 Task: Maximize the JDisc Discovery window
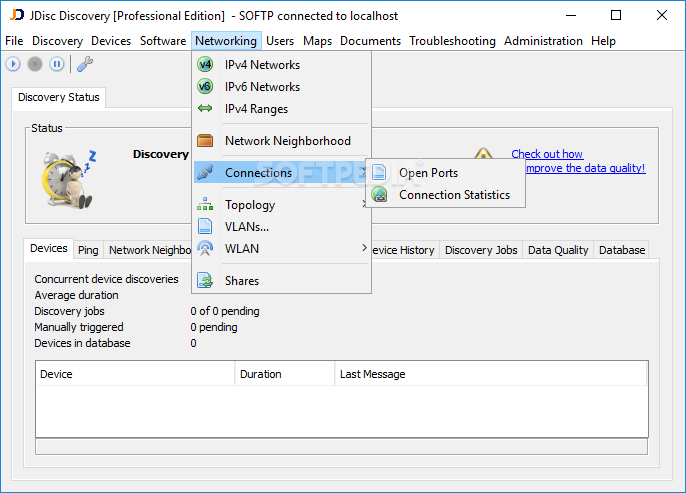point(616,15)
